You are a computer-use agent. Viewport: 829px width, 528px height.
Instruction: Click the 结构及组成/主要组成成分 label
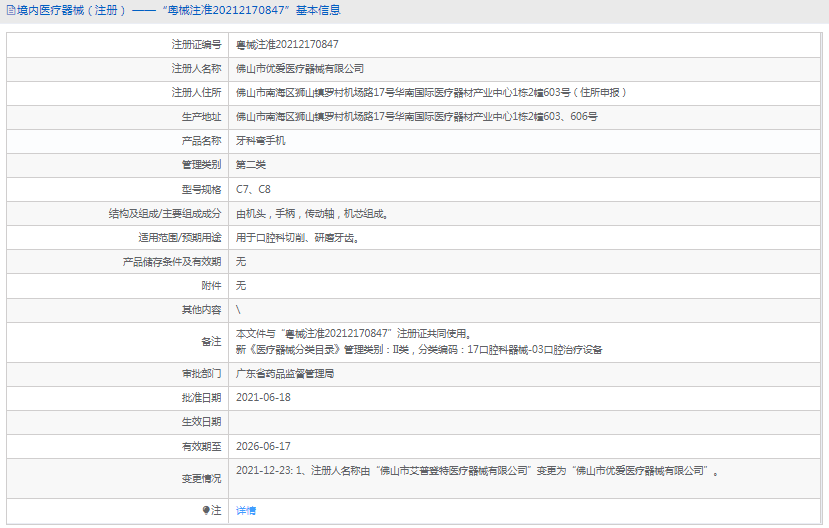click(x=165, y=214)
